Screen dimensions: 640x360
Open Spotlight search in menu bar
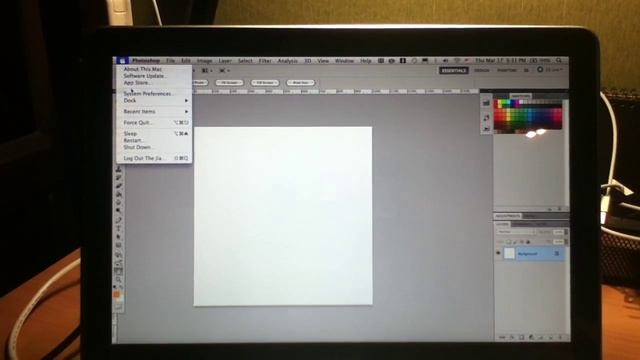point(558,60)
